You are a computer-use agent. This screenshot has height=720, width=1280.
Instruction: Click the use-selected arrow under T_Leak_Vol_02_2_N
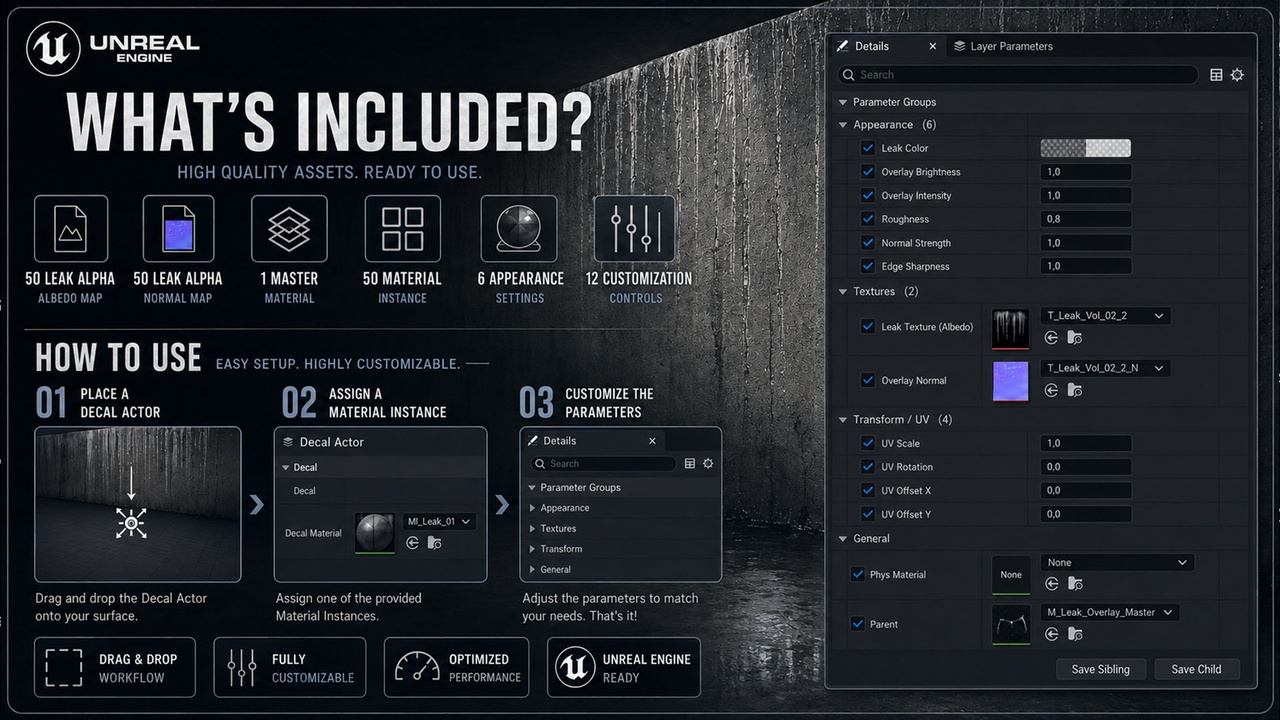(x=1051, y=390)
